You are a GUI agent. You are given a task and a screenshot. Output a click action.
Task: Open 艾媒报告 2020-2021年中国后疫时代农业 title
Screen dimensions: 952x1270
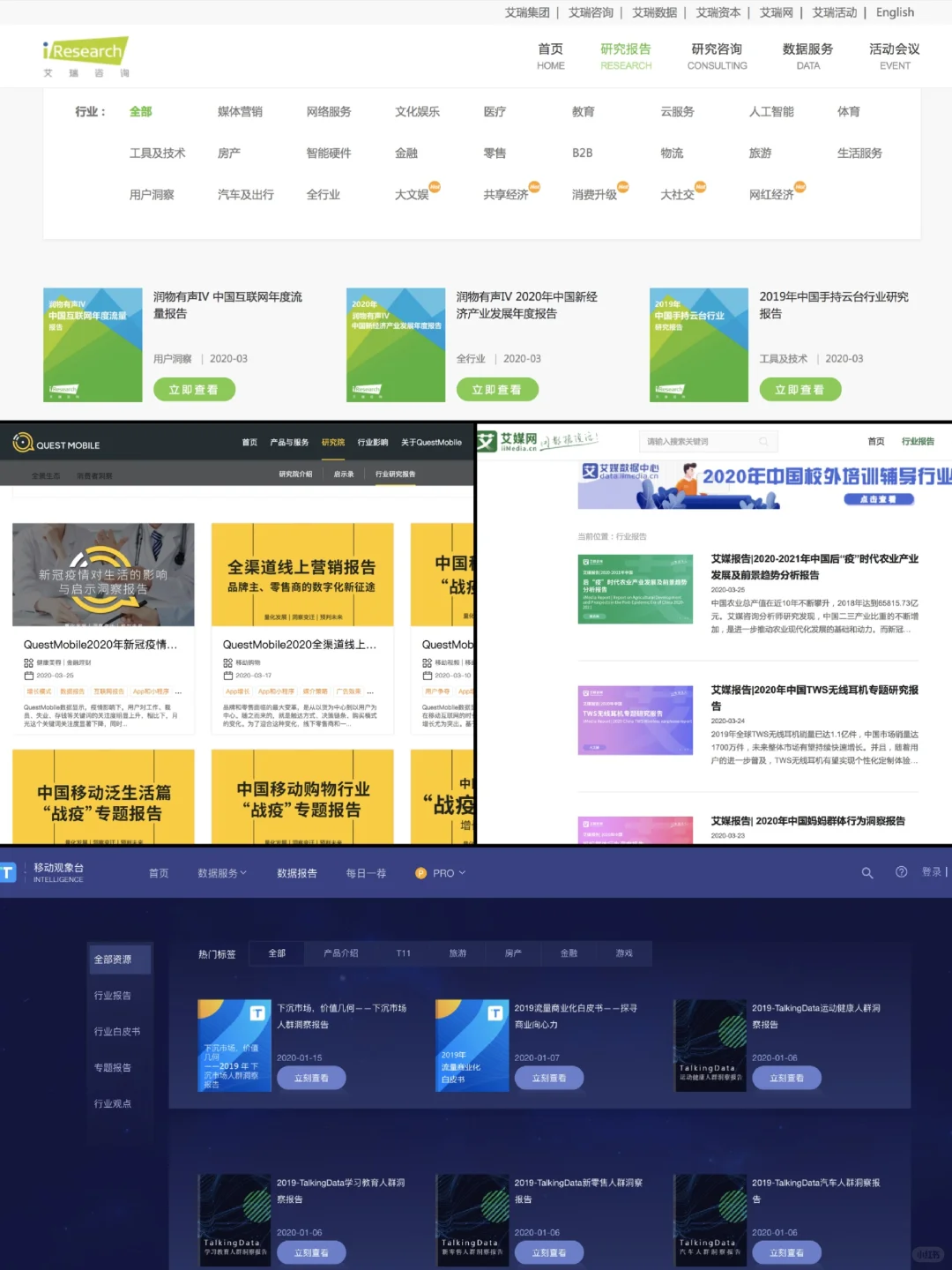[x=814, y=567]
